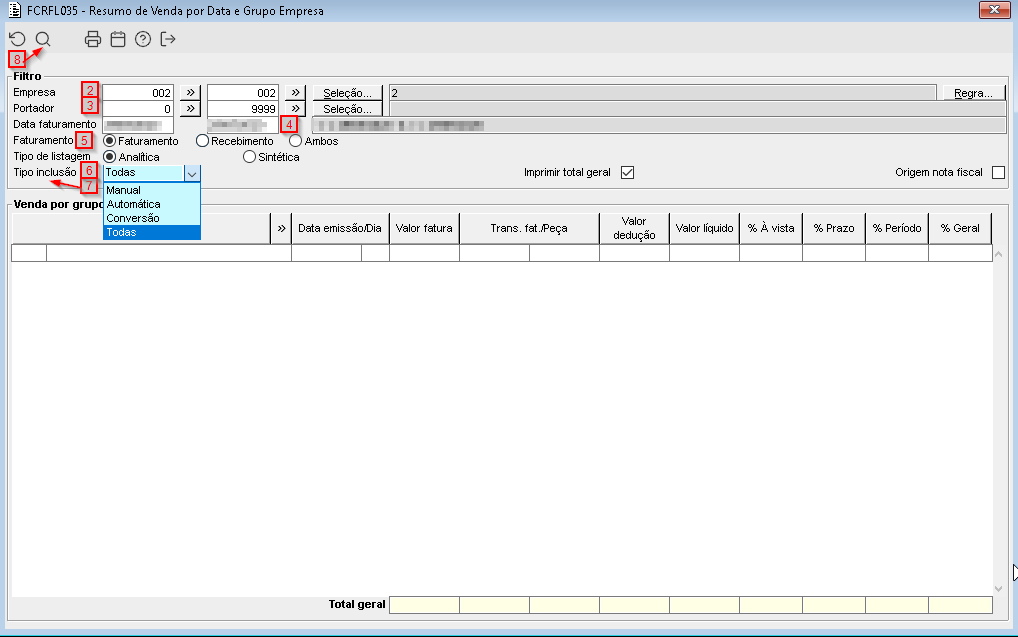The width and height of the screenshot is (1018, 637).
Task: Open the Tipo inclusão dropdown arrow
Action: click(x=192, y=173)
